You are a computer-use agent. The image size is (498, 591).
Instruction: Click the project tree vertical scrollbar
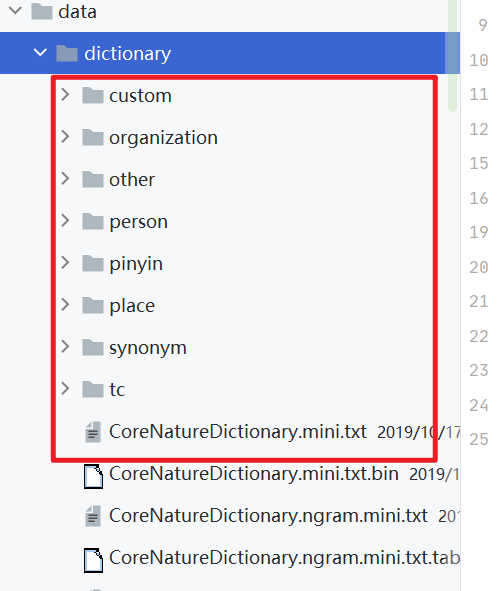(x=452, y=56)
